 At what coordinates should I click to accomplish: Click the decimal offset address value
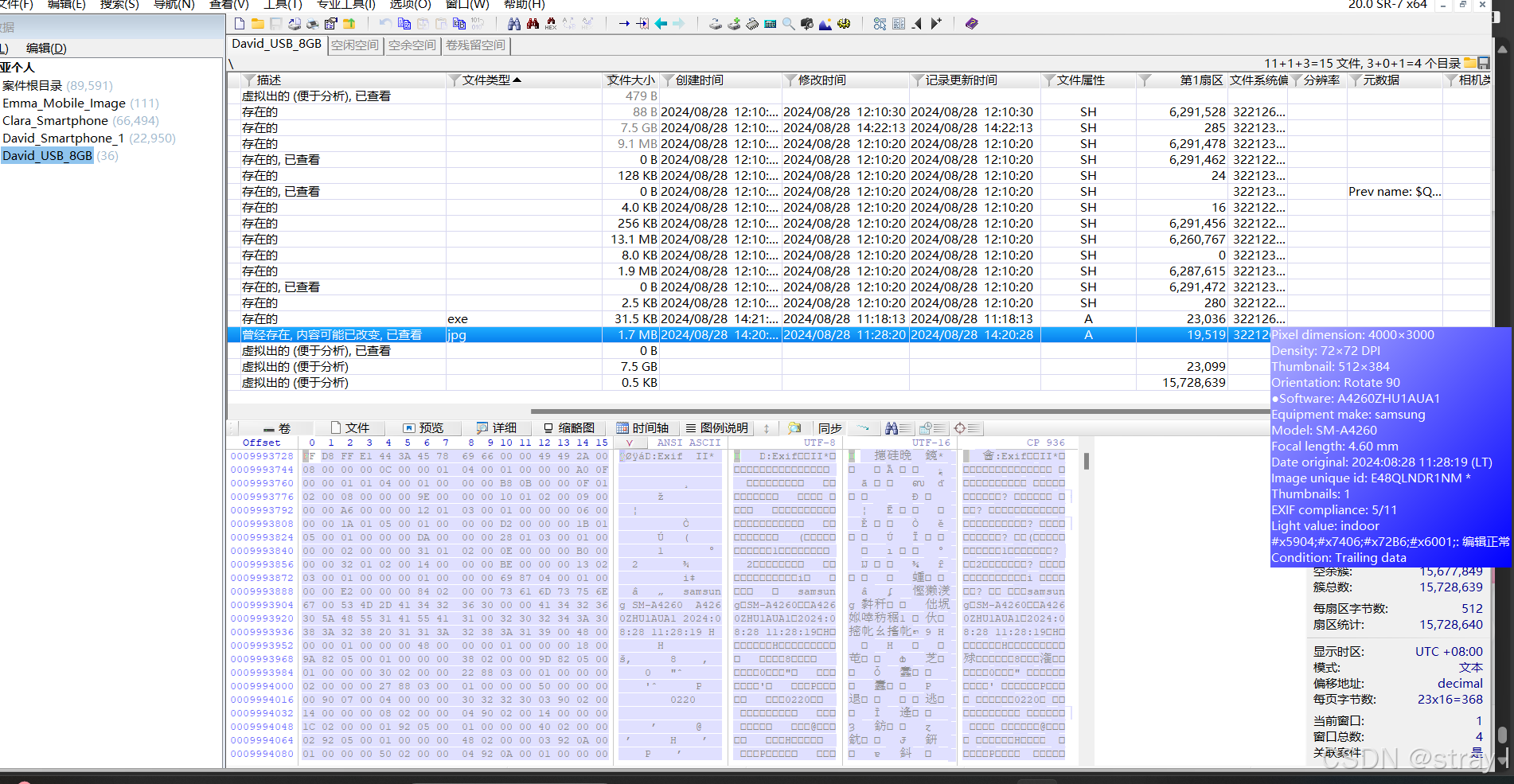(1460, 684)
